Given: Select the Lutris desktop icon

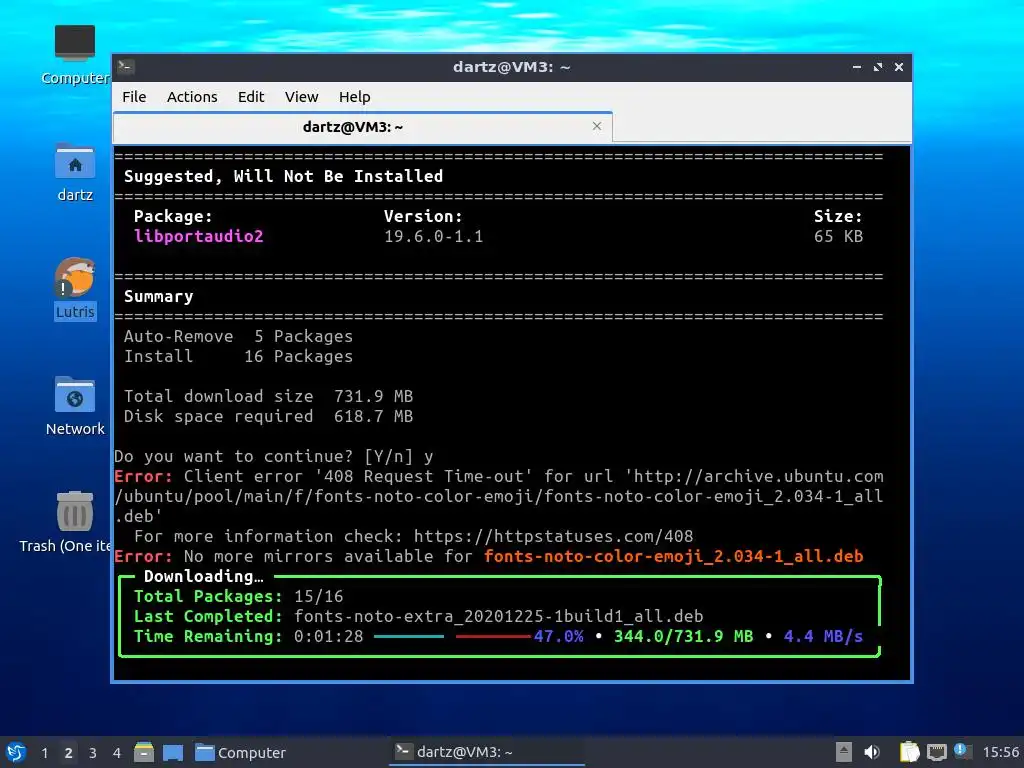Looking at the screenshot, I should pyautogui.click(x=74, y=289).
